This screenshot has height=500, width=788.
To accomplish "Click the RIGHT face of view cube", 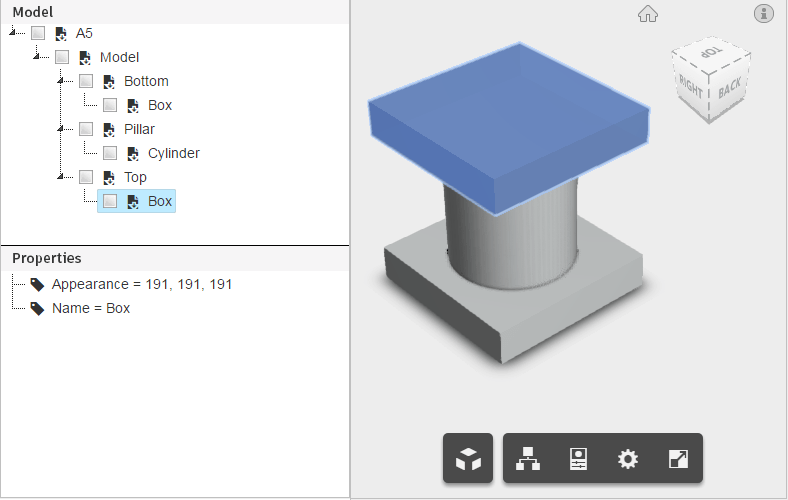I will 691,87.
